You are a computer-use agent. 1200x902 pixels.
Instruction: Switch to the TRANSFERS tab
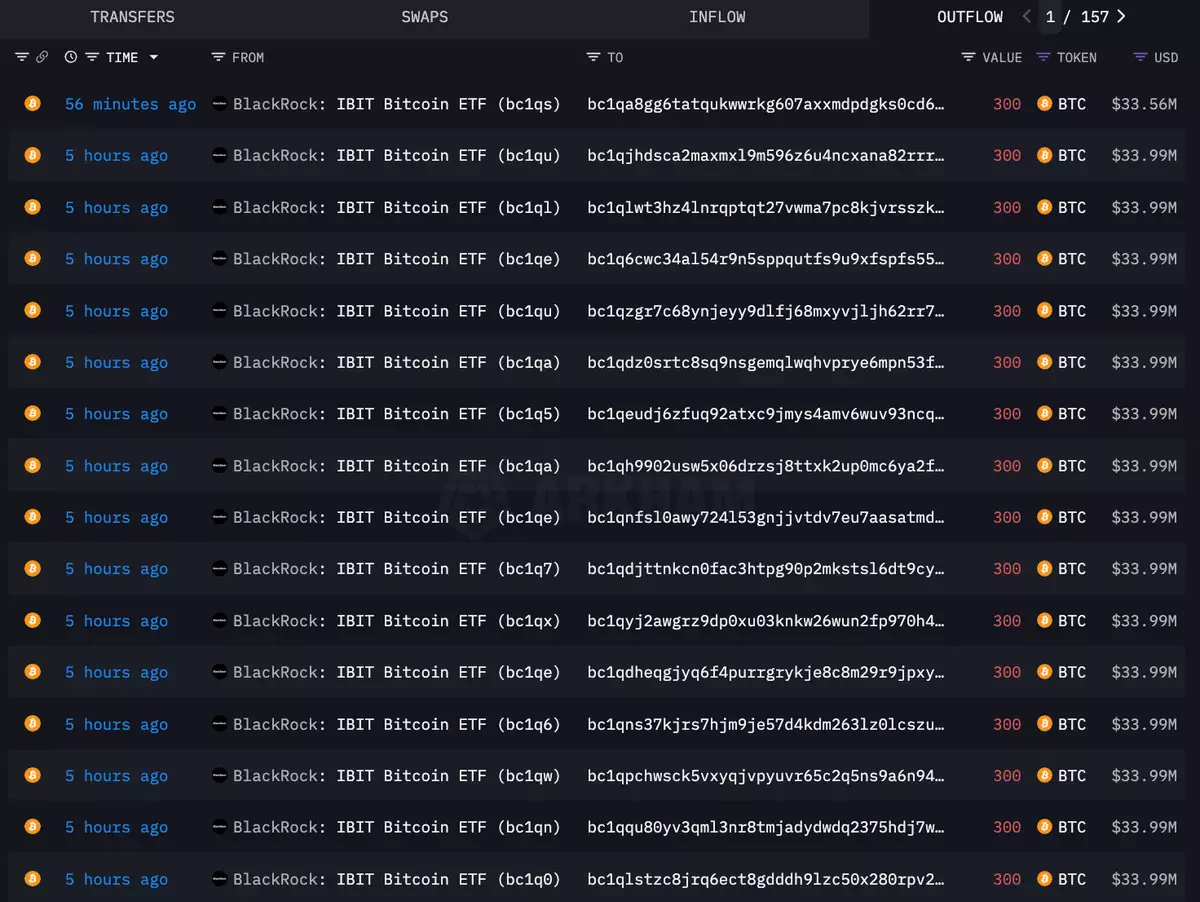tap(132, 17)
